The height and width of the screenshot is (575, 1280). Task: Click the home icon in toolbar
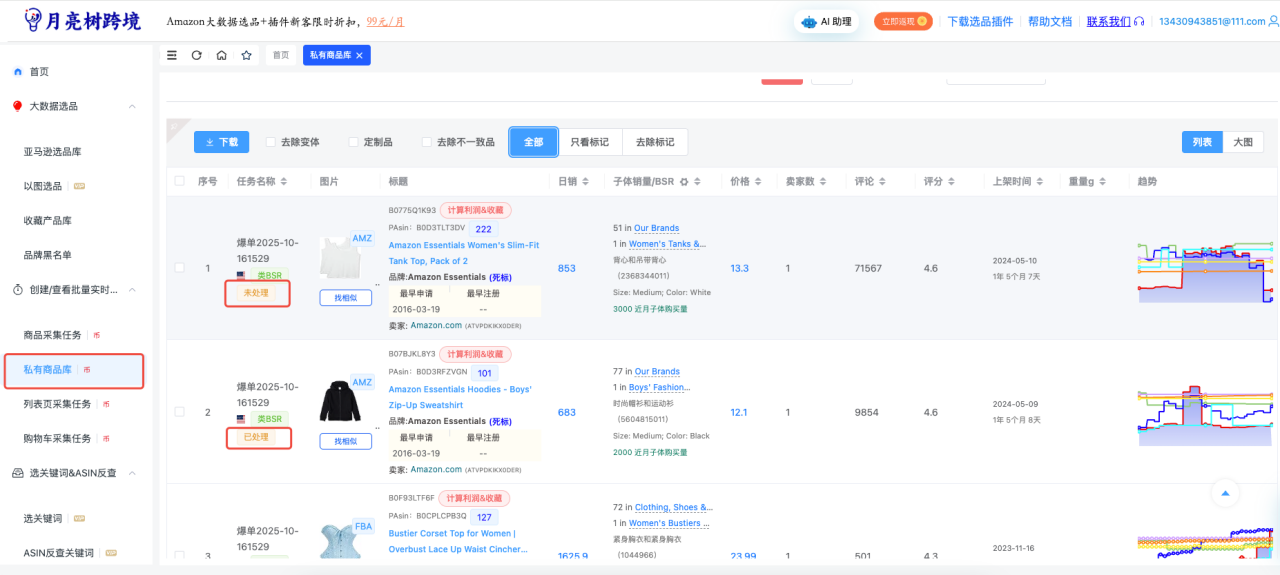[x=221, y=55]
